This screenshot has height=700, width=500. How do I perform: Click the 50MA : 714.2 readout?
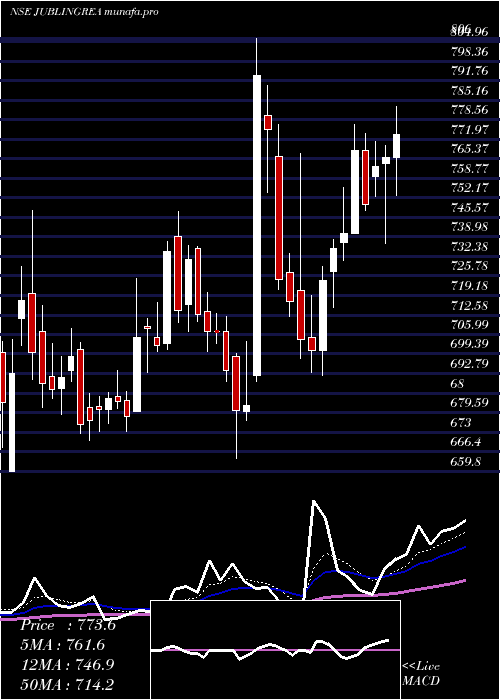67,684
